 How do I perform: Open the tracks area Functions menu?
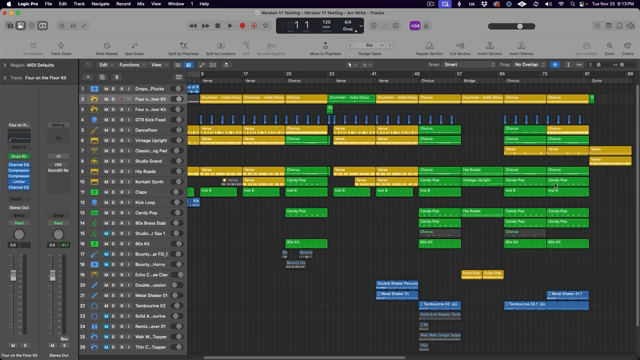coord(131,65)
